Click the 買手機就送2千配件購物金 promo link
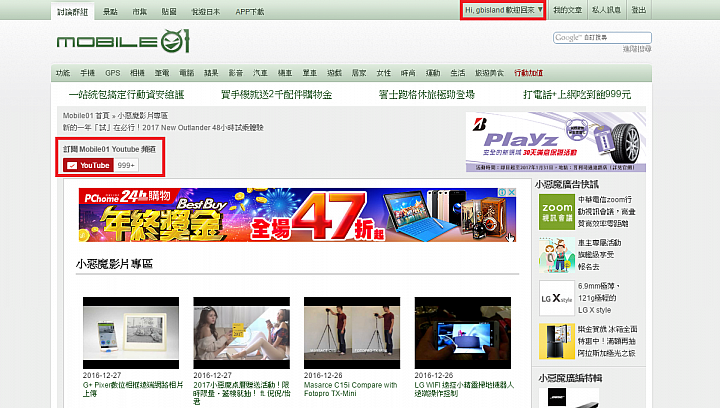 click(276, 95)
